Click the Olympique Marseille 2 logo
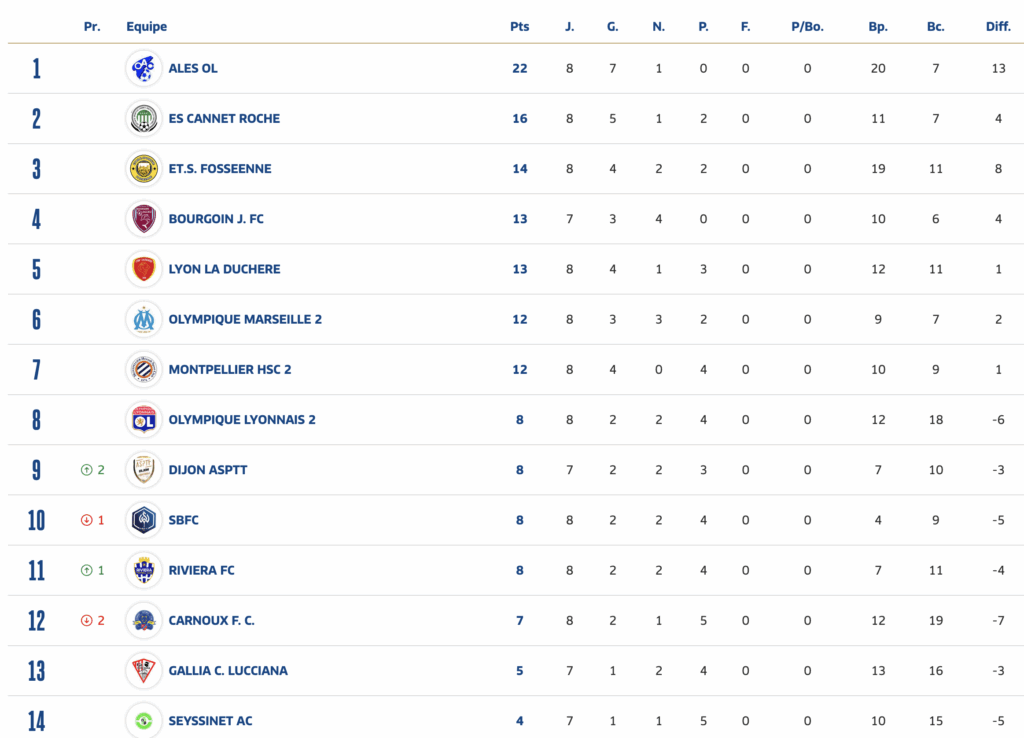The image size is (1024, 738). 144,319
